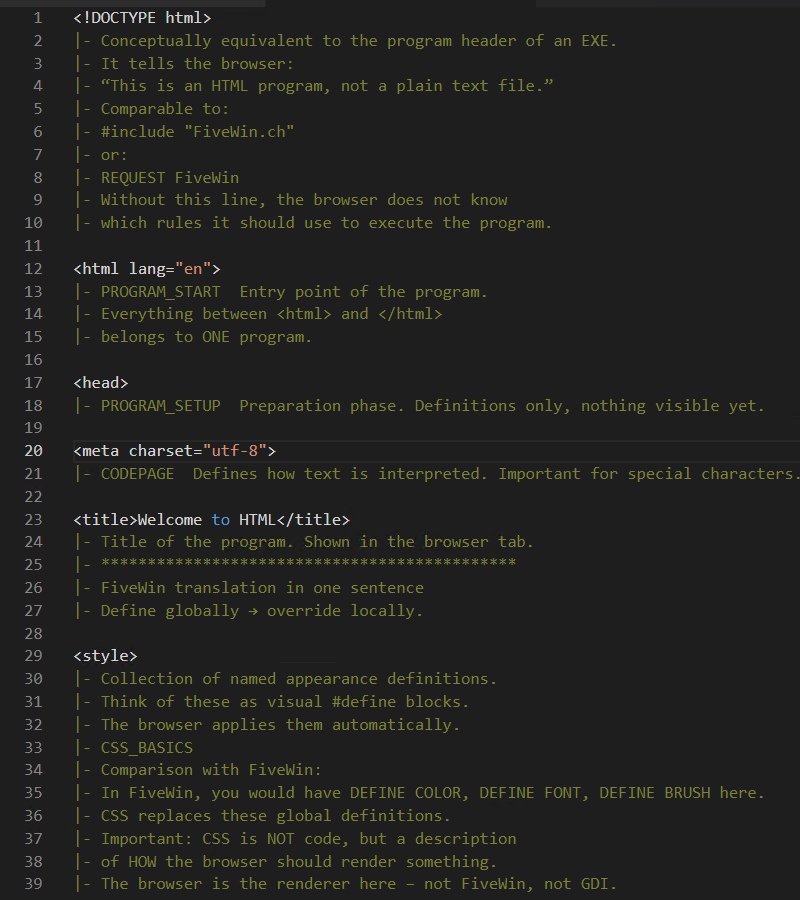Click the closing </title> tag

313,519
